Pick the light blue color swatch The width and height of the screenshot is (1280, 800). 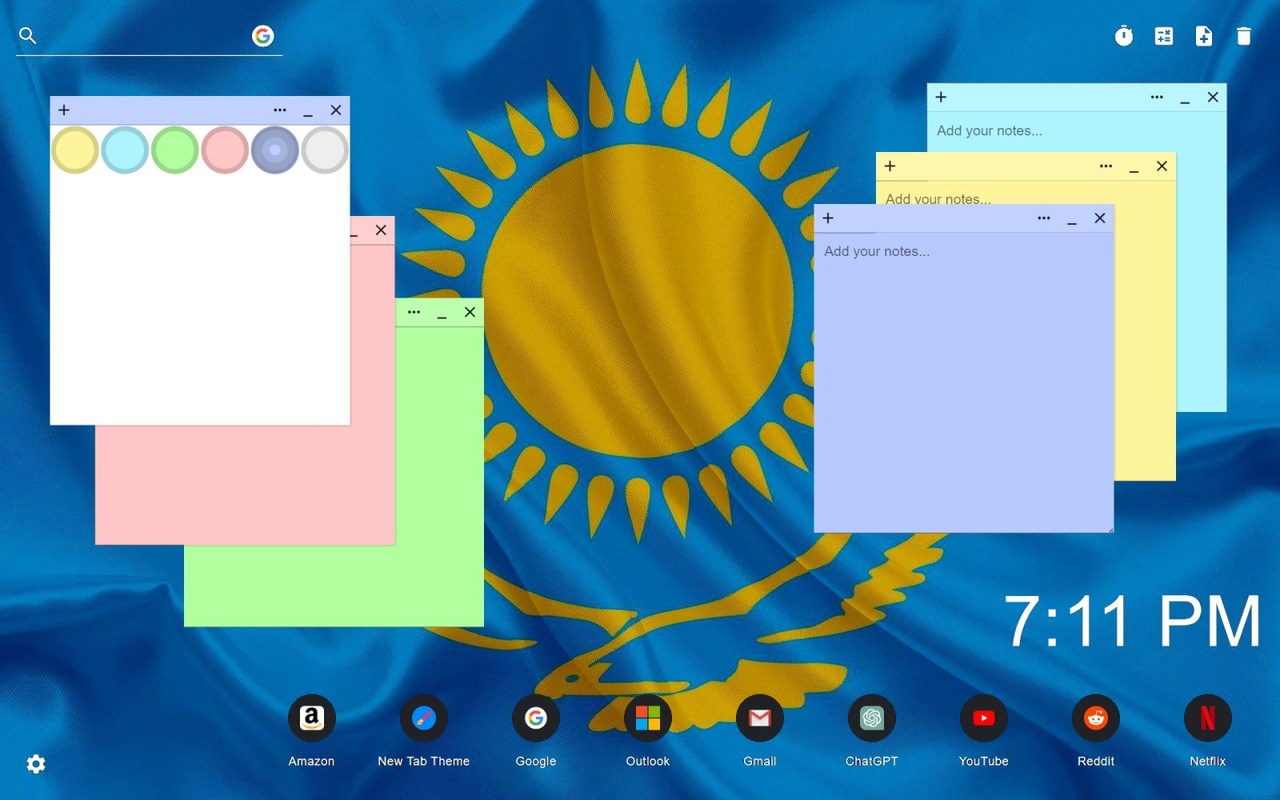(125, 150)
